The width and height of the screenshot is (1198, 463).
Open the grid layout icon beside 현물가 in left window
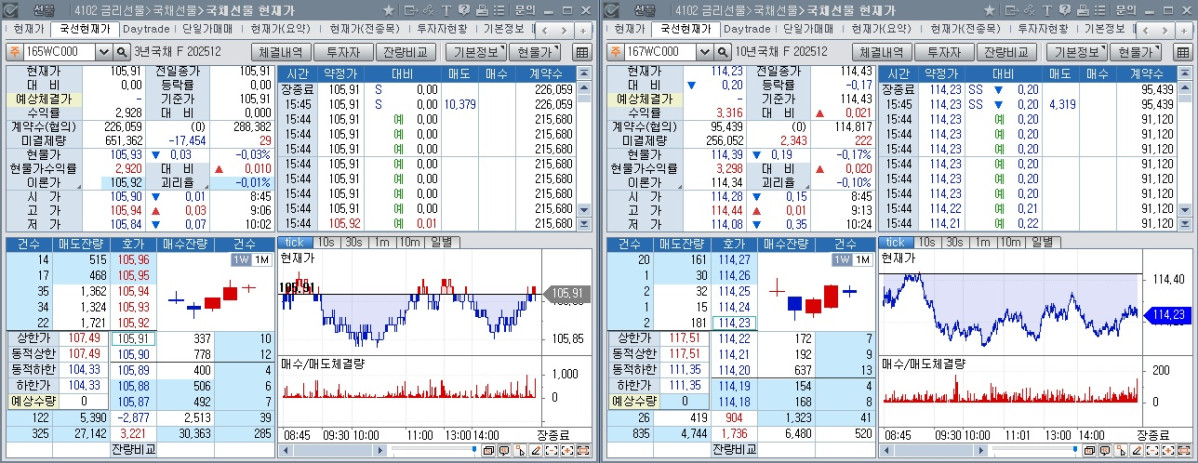[x=582, y=52]
